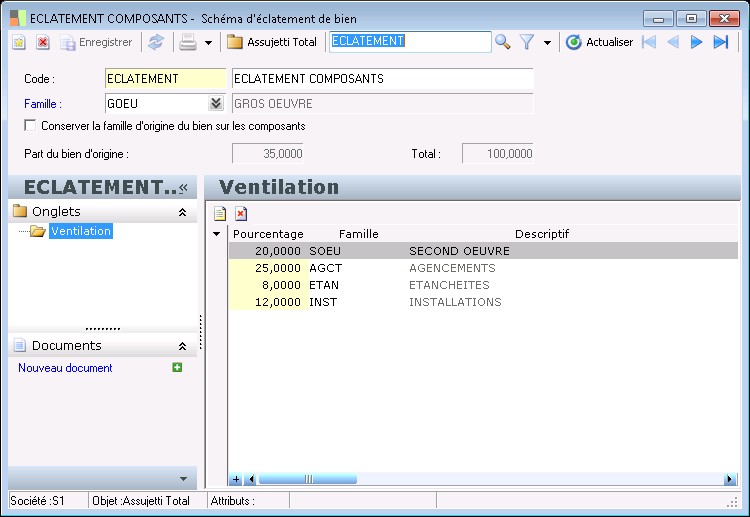This screenshot has height=517, width=750.
Task: Click the green plus add document icon
Action: tap(177, 367)
